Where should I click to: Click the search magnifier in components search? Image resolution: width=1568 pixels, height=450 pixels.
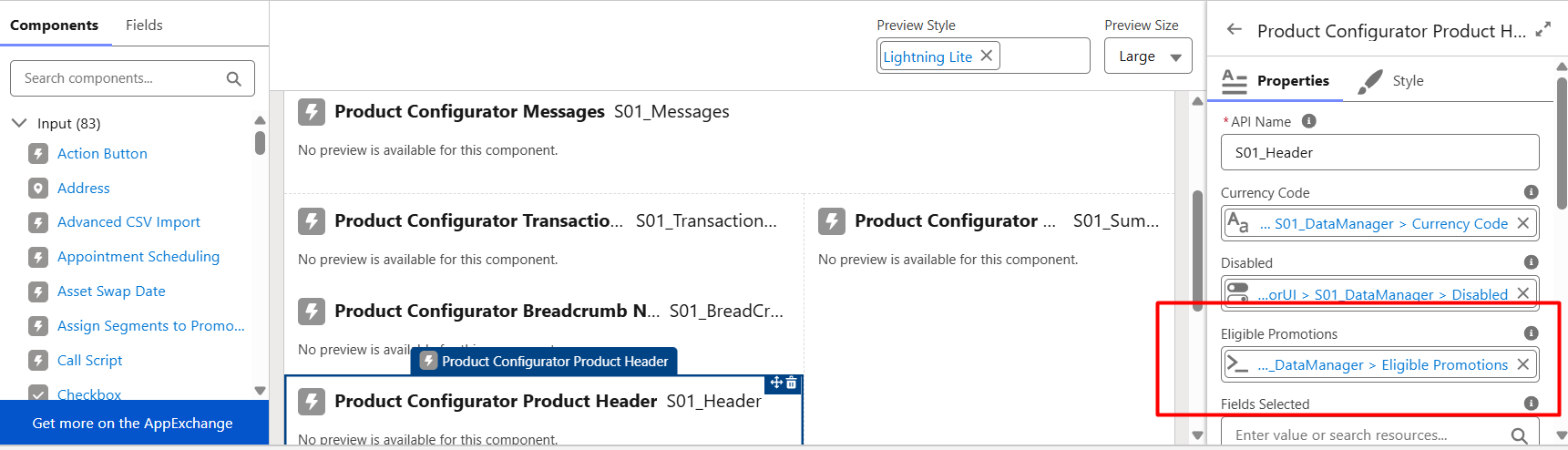click(x=234, y=79)
